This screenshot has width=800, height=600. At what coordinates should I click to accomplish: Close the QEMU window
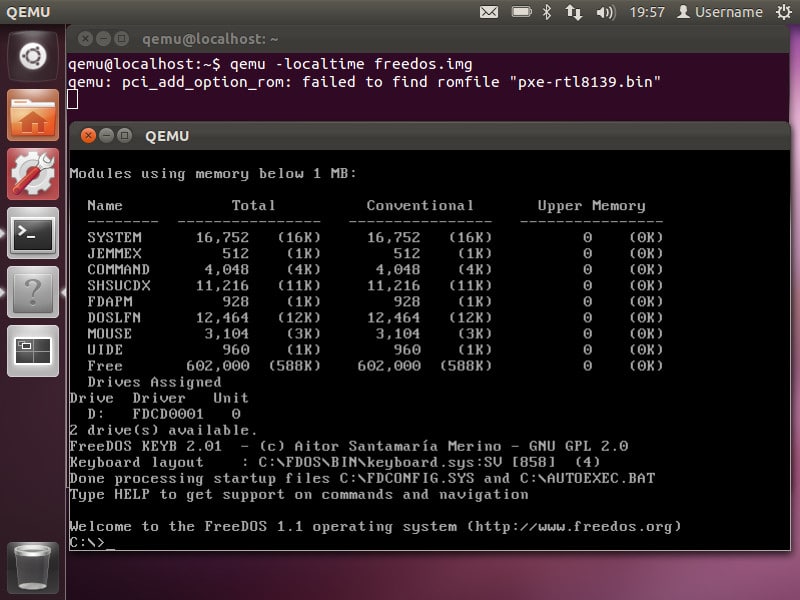pos(88,135)
